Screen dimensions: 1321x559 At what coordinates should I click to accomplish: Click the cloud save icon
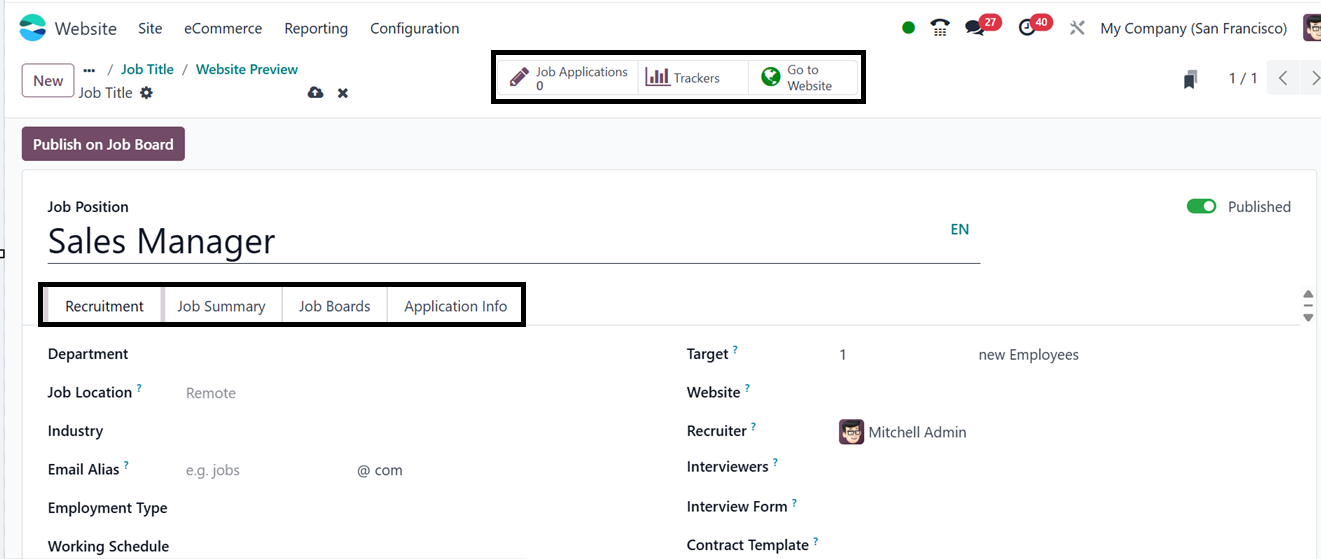click(316, 93)
